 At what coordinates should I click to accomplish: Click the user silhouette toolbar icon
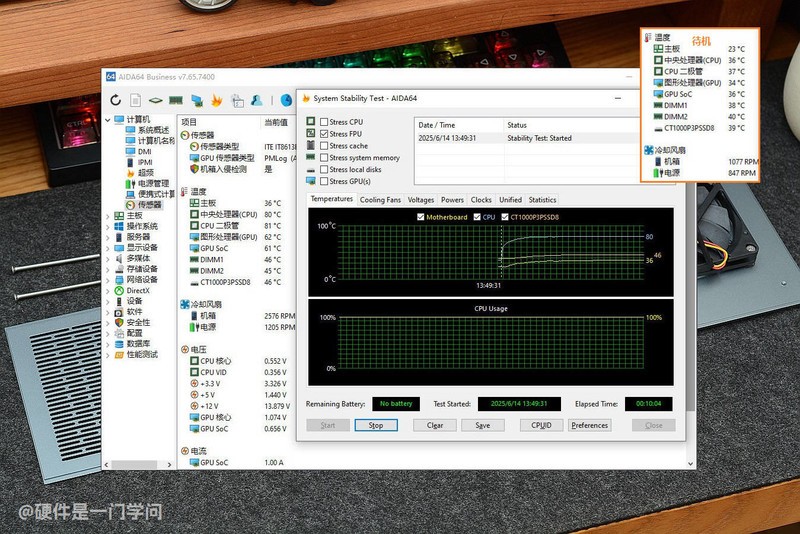coord(257,100)
